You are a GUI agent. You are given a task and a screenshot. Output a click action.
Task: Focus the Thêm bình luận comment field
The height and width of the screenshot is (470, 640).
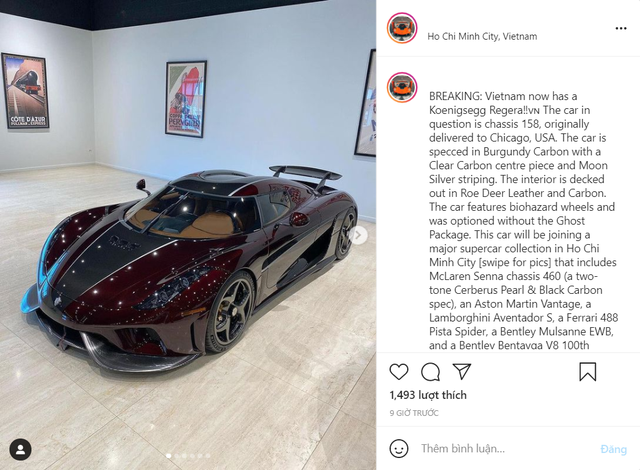click(506, 449)
